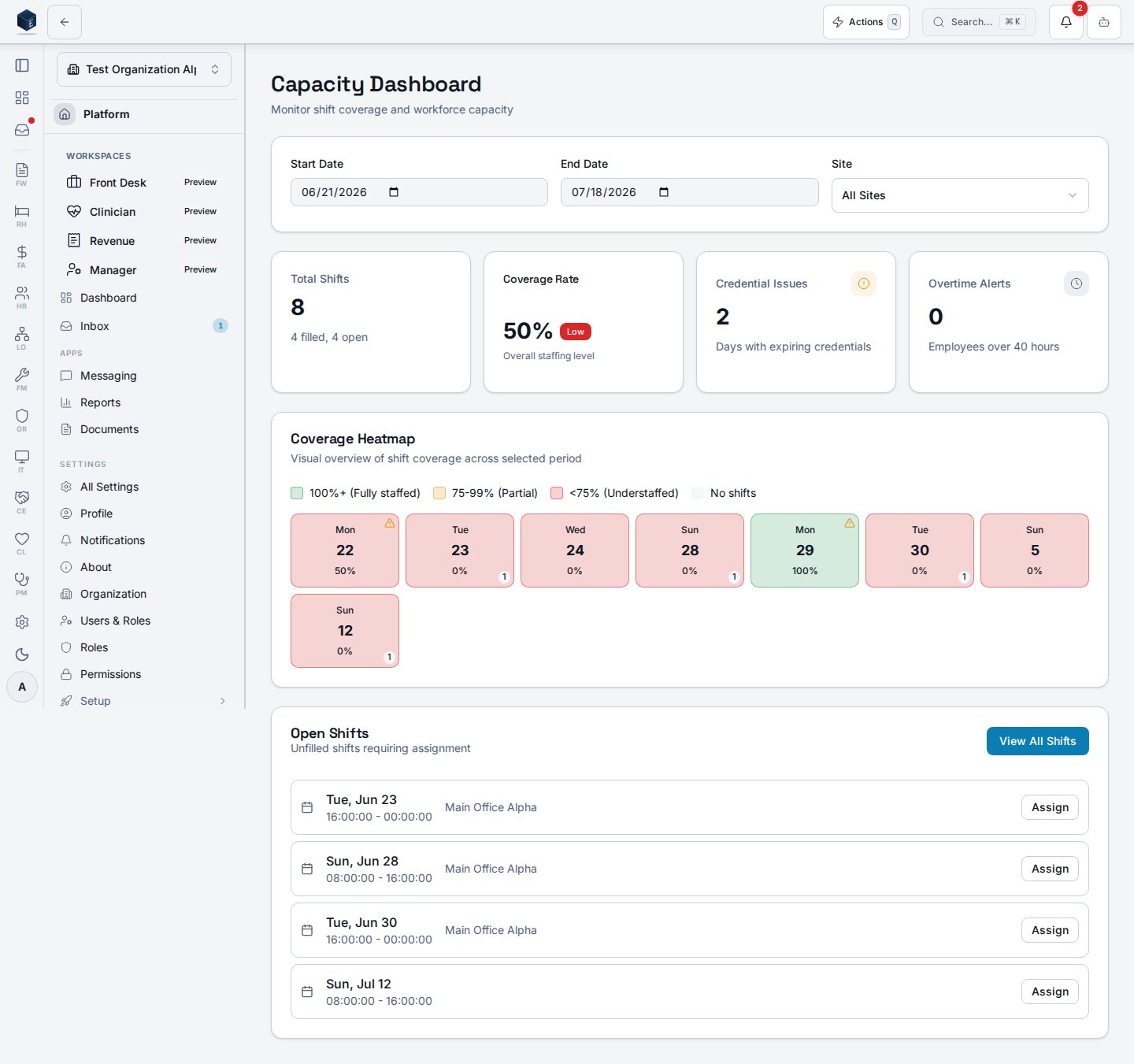Click the Total Shifts card
The height and width of the screenshot is (1064, 1134).
(371, 322)
